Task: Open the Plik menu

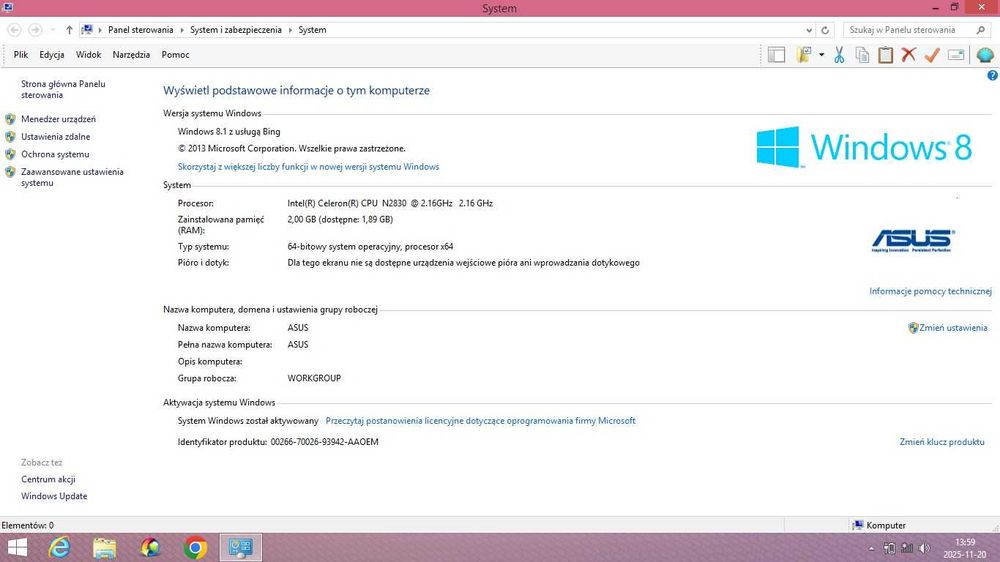Action: click(21, 55)
